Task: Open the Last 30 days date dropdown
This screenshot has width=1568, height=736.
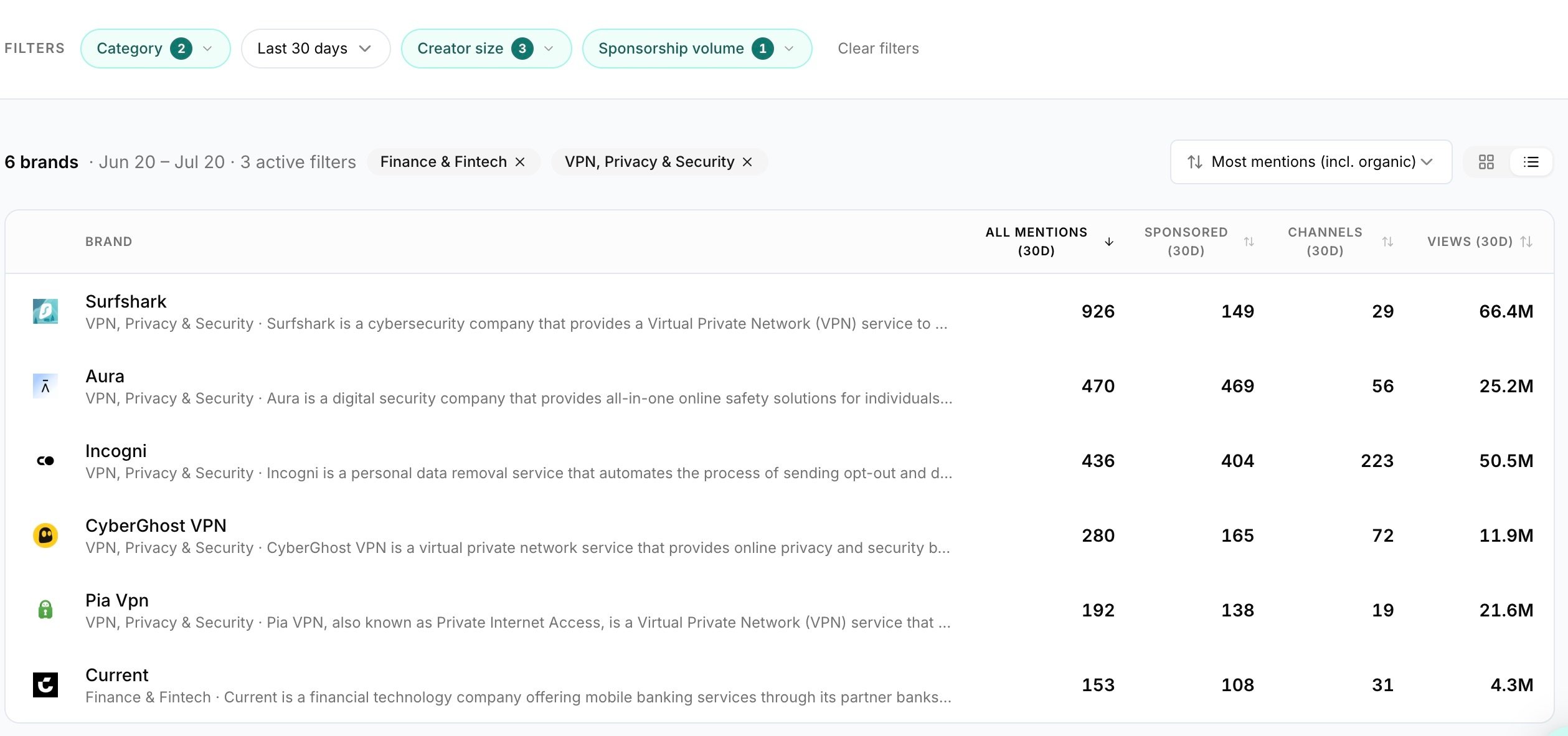Action: tap(315, 49)
